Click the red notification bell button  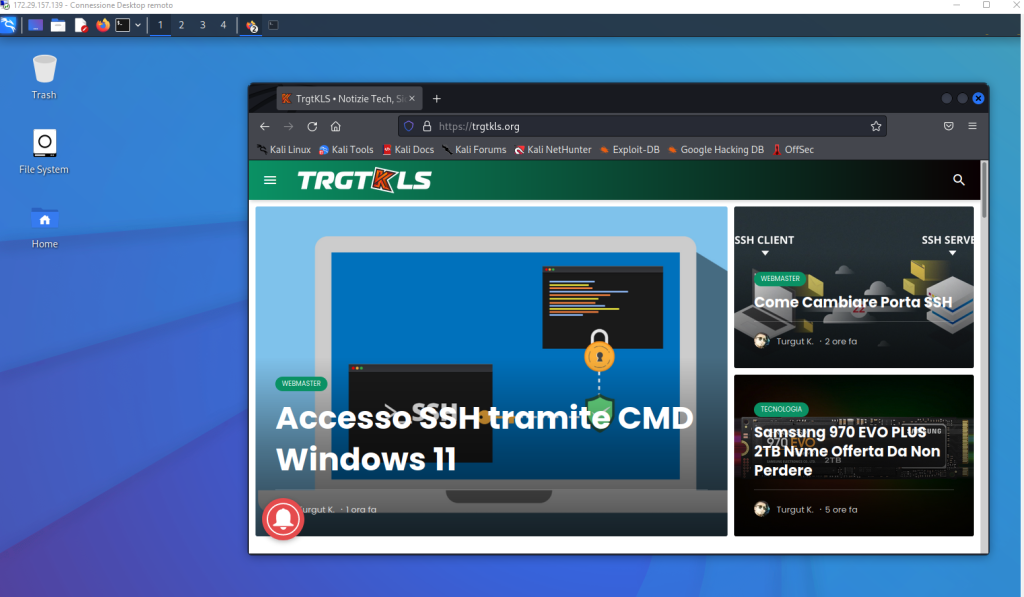(x=284, y=517)
